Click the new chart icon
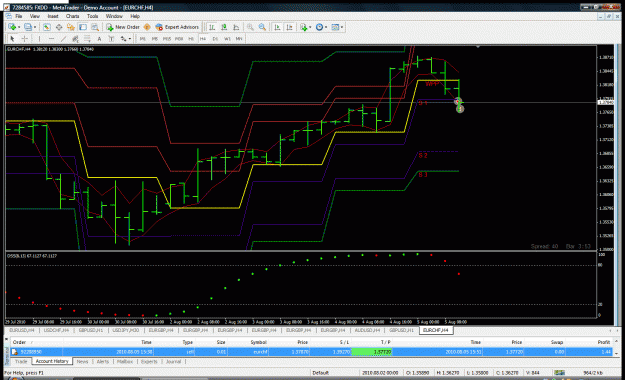Screen dimensions: 625x380 (x=12, y=27)
